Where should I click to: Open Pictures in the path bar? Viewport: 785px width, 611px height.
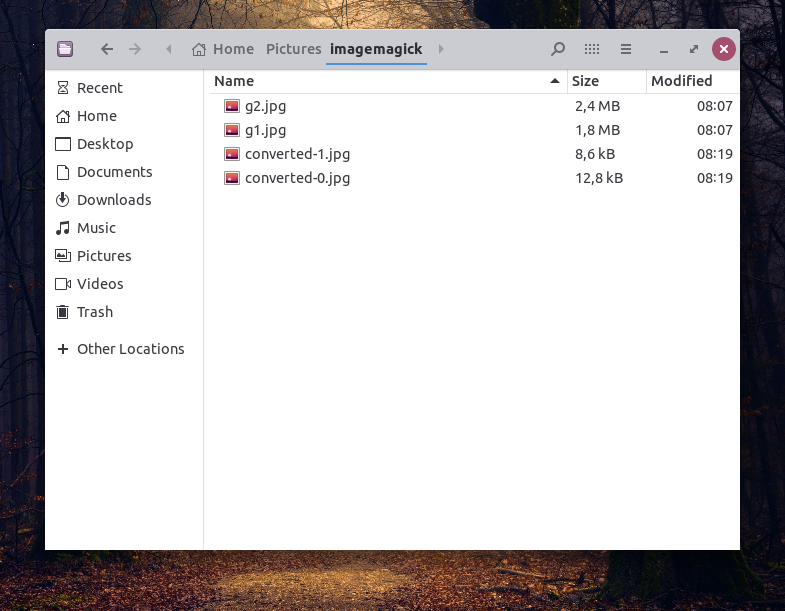click(293, 49)
